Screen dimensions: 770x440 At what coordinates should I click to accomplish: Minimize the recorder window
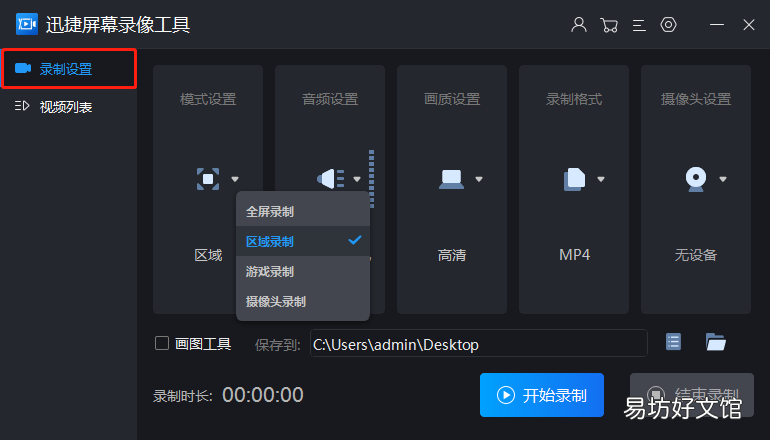click(717, 25)
